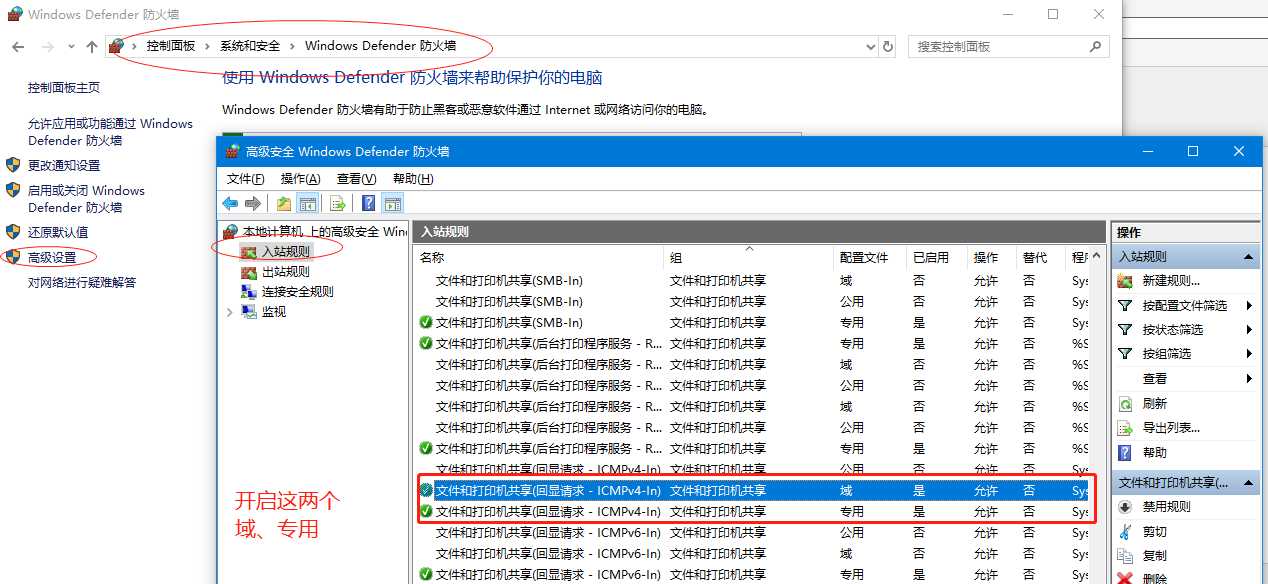Screen dimensions: 1268x584
Task: Open the 帮助(H) menu
Action: click(413, 179)
